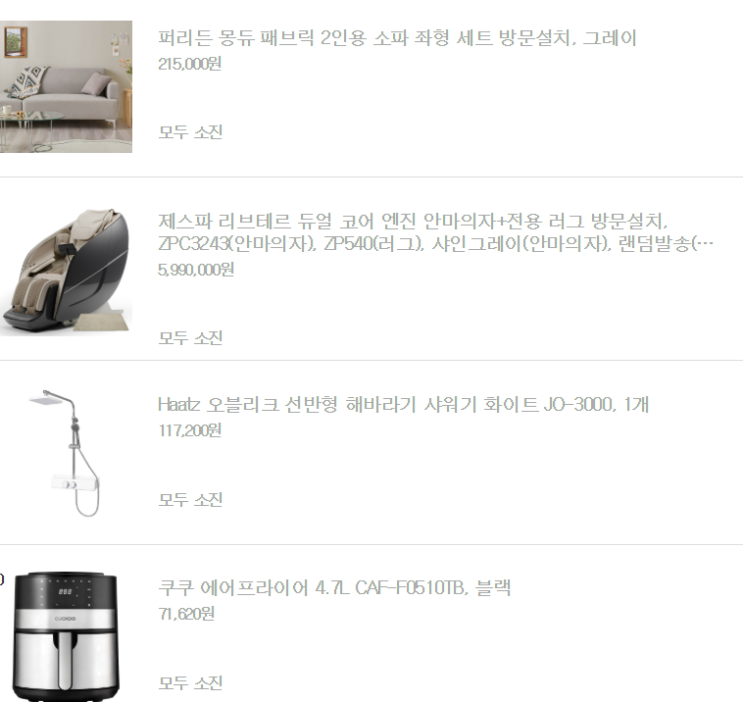The width and height of the screenshot is (743, 702).
Task: Click the 쿠쿠 에어프라이어 4.7L title
Action: point(335,588)
